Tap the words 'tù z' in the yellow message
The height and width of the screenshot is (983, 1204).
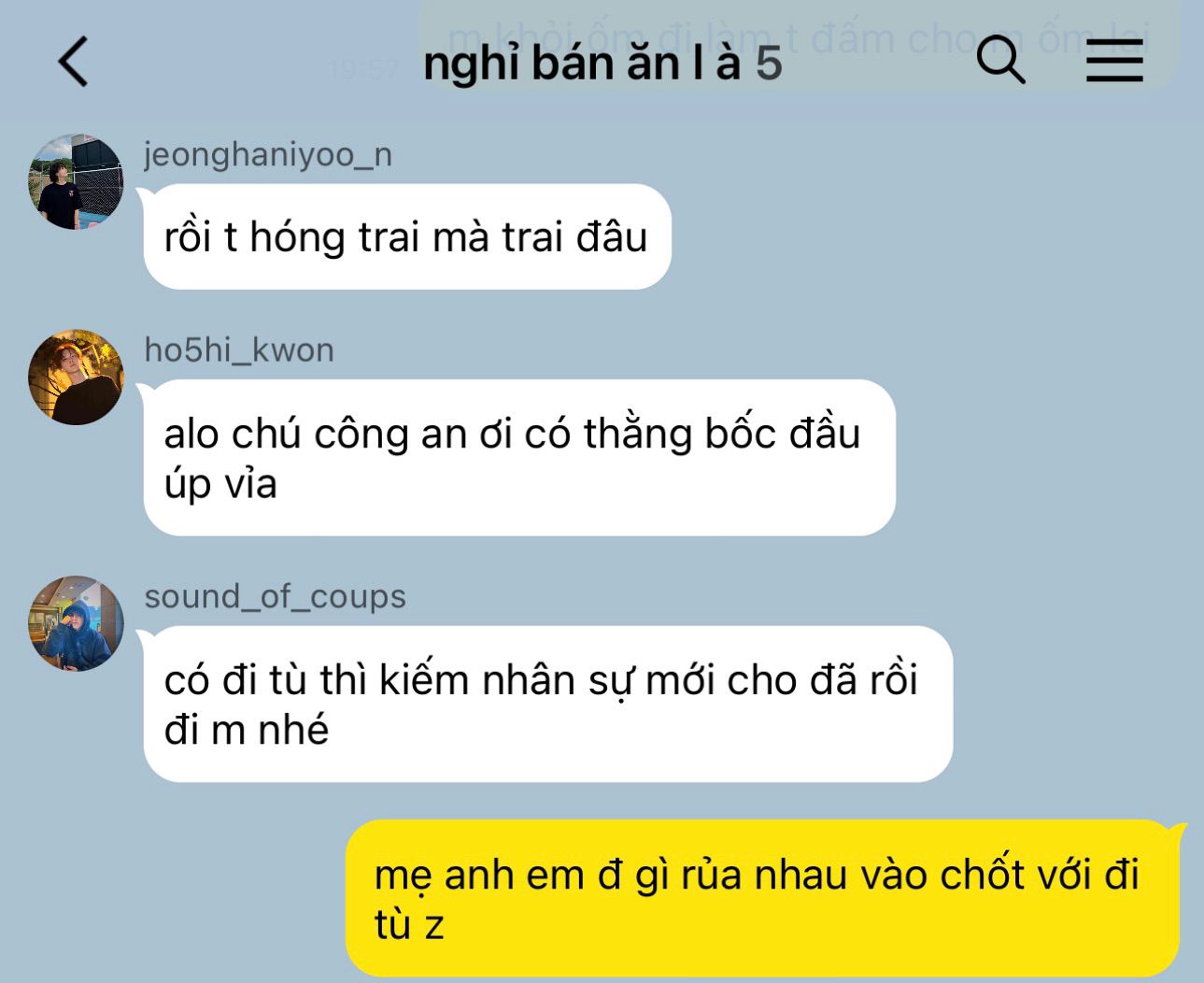(409, 925)
